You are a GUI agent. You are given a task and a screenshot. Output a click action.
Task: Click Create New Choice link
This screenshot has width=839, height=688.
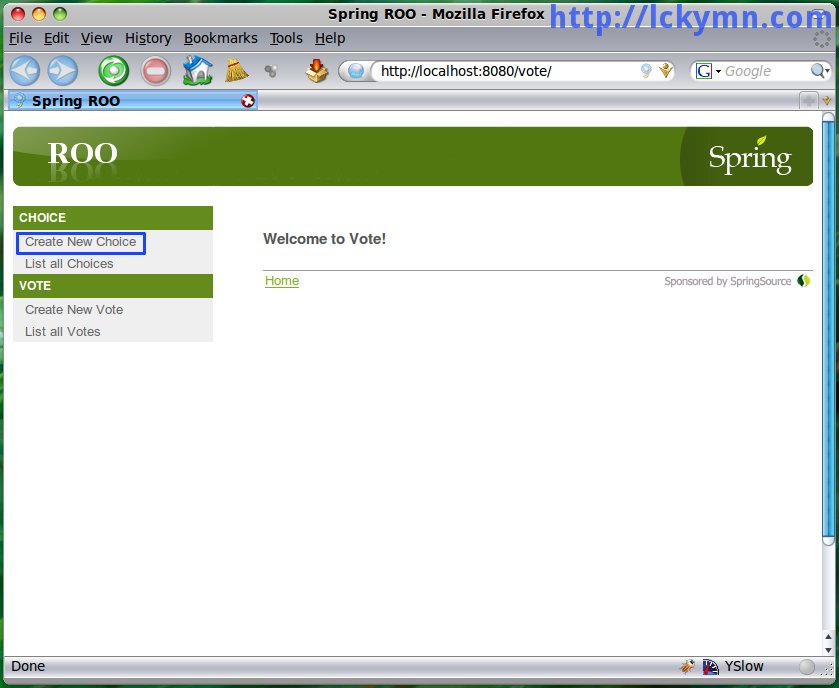pos(80,242)
